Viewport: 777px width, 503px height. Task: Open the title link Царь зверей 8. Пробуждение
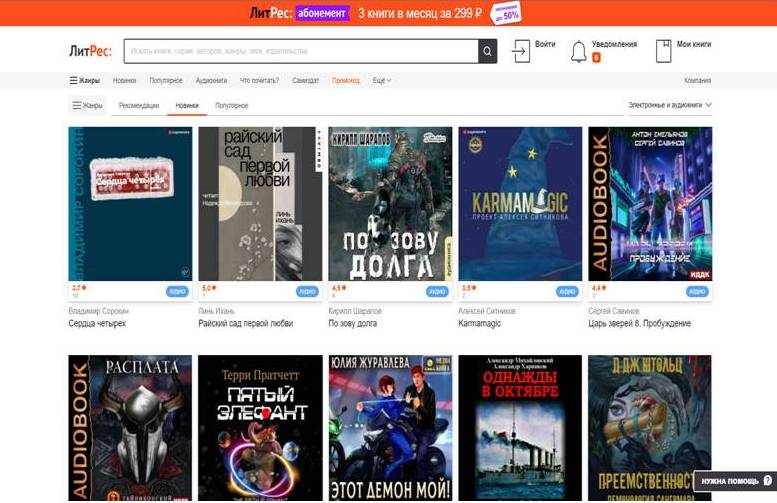[640, 323]
